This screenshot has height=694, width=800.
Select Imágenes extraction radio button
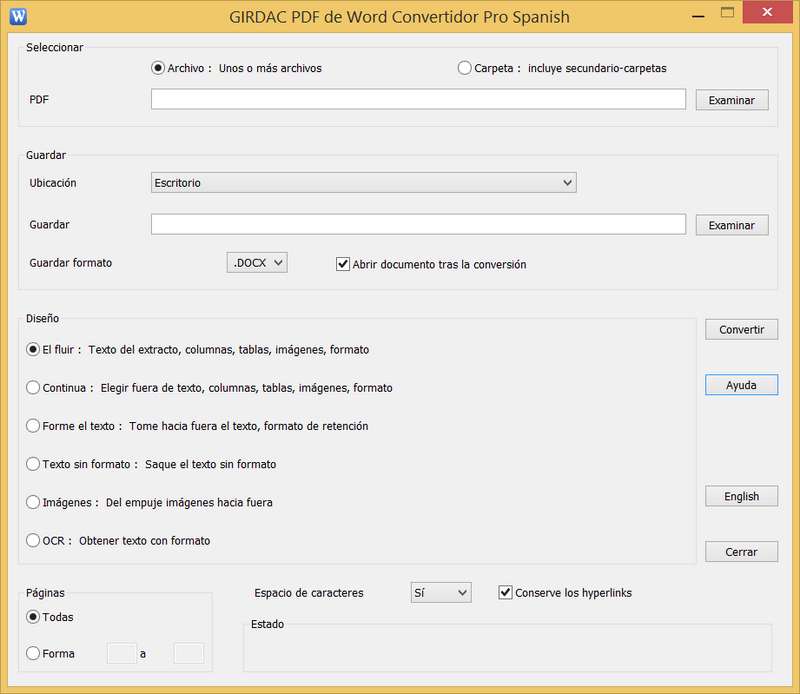tap(34, 502)
